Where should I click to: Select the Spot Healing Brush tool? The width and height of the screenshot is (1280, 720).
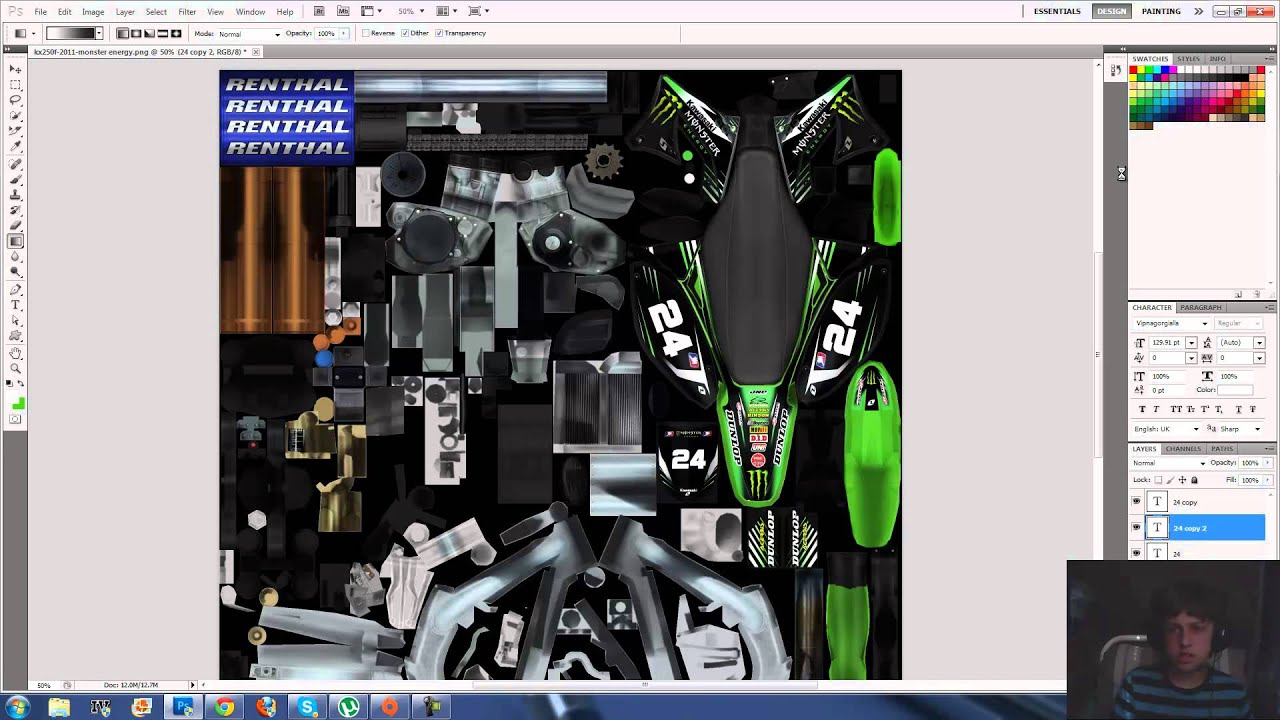tap(16, 164)
